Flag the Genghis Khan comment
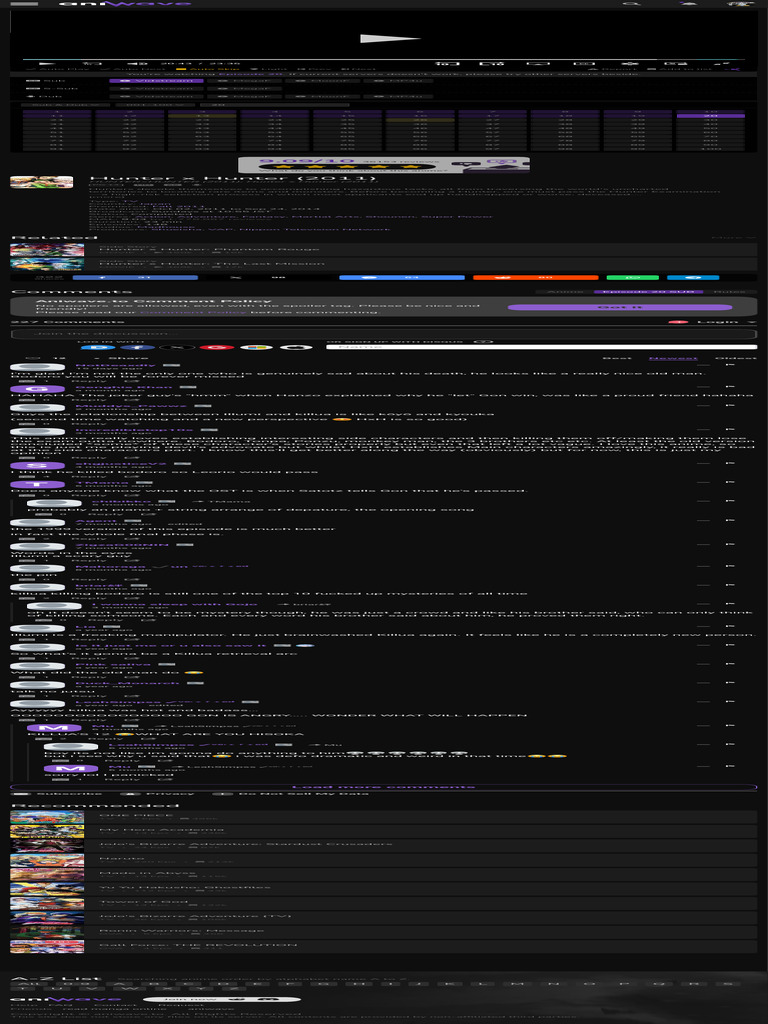 click(x=730, y=387)
